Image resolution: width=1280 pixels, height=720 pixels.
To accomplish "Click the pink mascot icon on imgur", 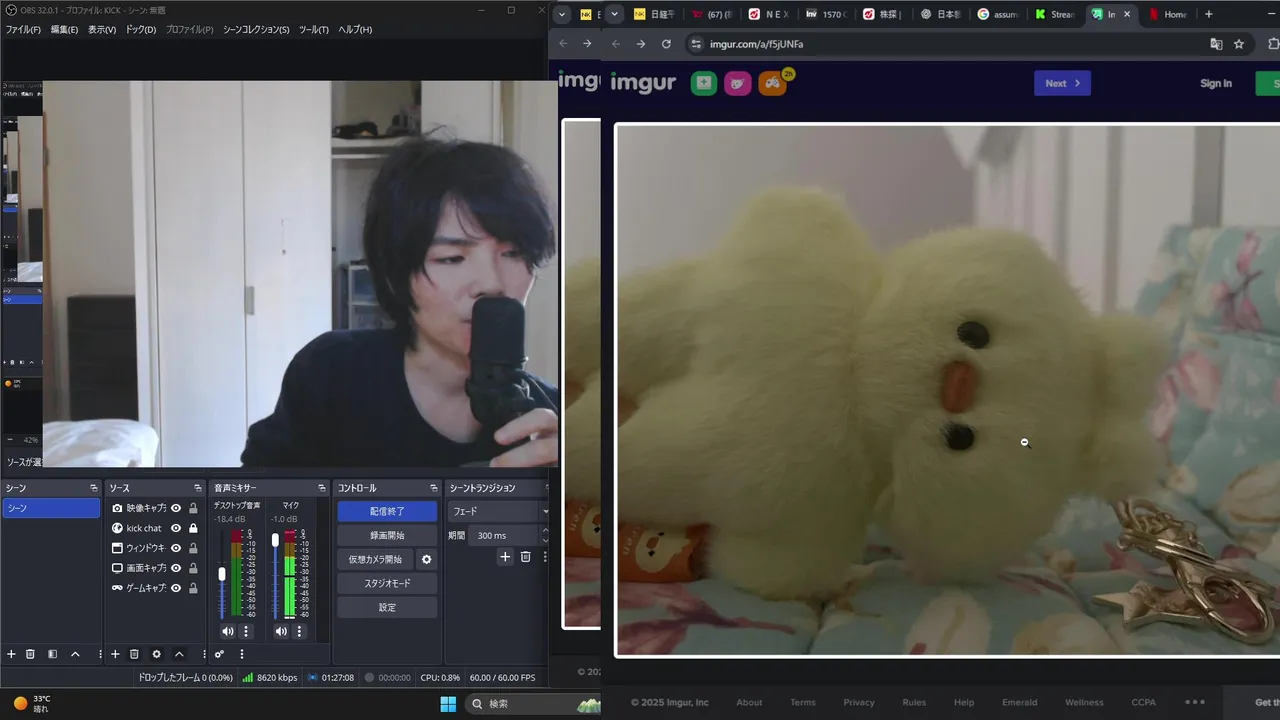I will pos(738,83).
